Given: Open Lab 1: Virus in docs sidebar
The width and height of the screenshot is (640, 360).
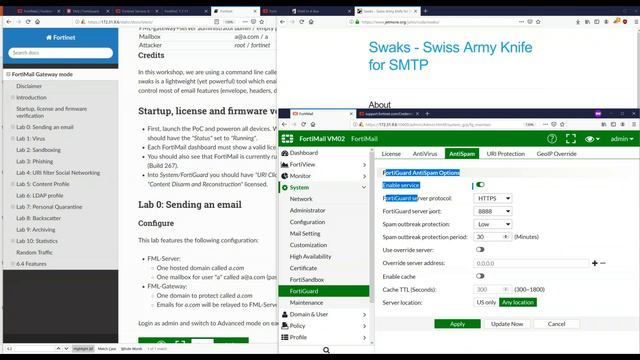Looking at the screenshot, I should (31, 139).
